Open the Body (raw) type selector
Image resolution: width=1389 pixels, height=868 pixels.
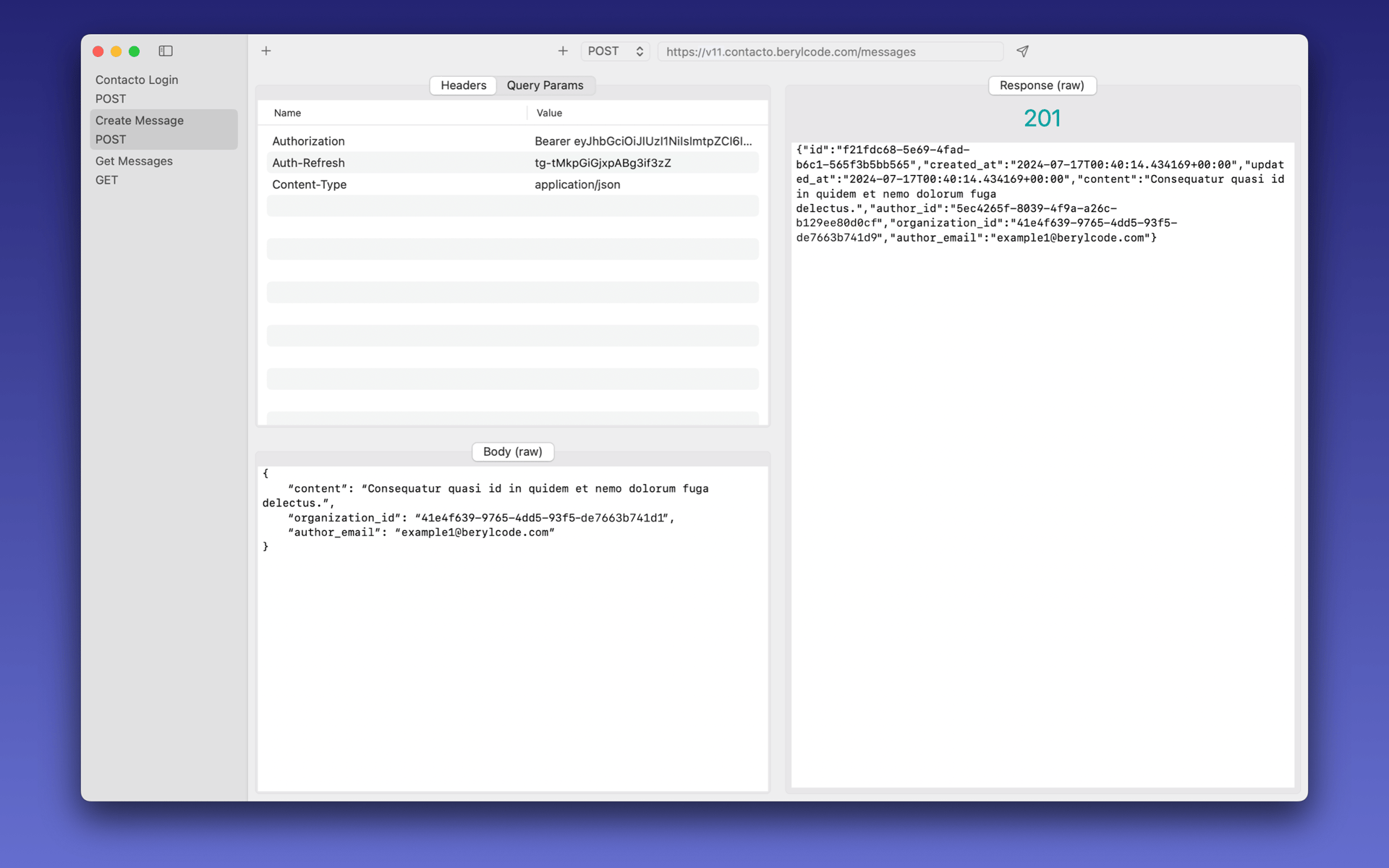tap(512, 451)
